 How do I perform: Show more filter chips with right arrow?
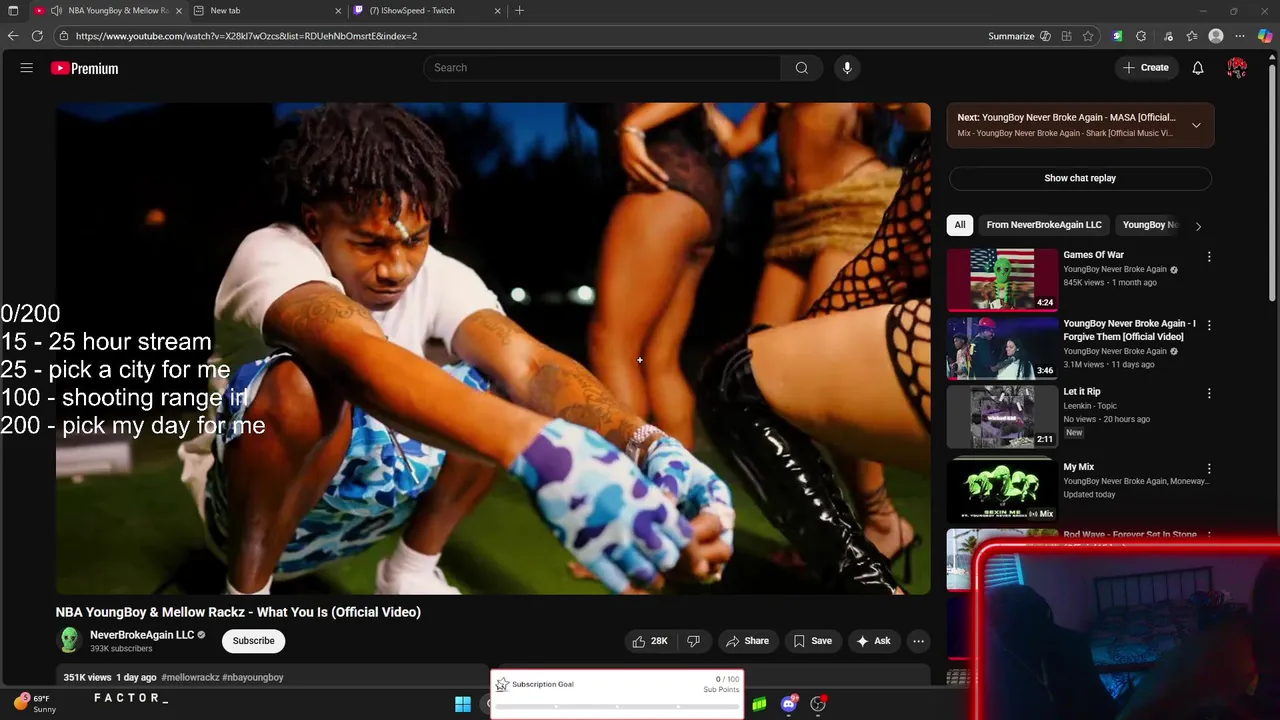coord(1198,226)
